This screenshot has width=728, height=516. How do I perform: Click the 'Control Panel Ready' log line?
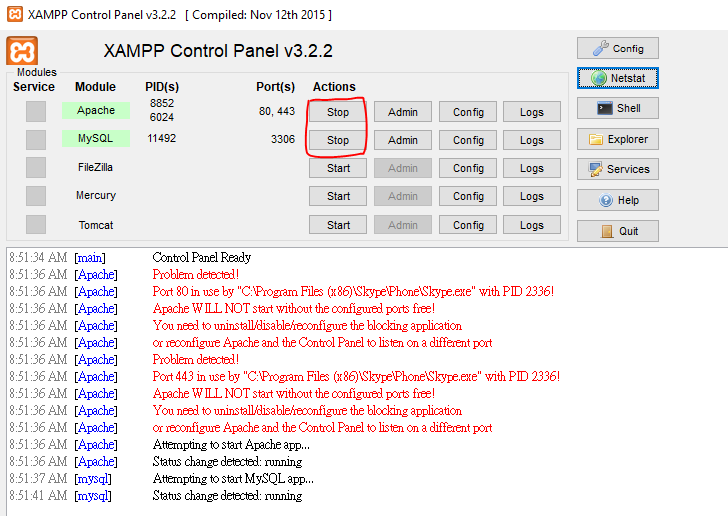202,257
